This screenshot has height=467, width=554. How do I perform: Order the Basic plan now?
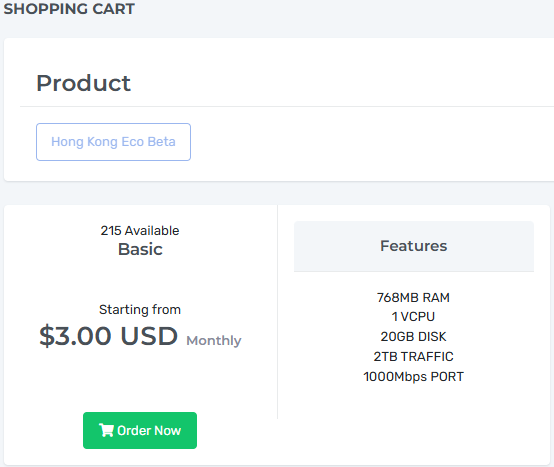click(140, 430)
